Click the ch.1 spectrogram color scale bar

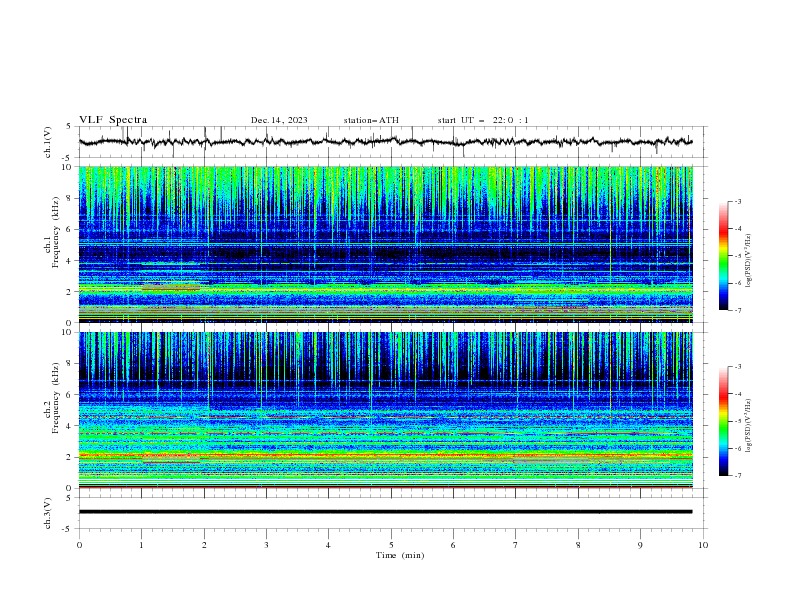click(723, 256)
